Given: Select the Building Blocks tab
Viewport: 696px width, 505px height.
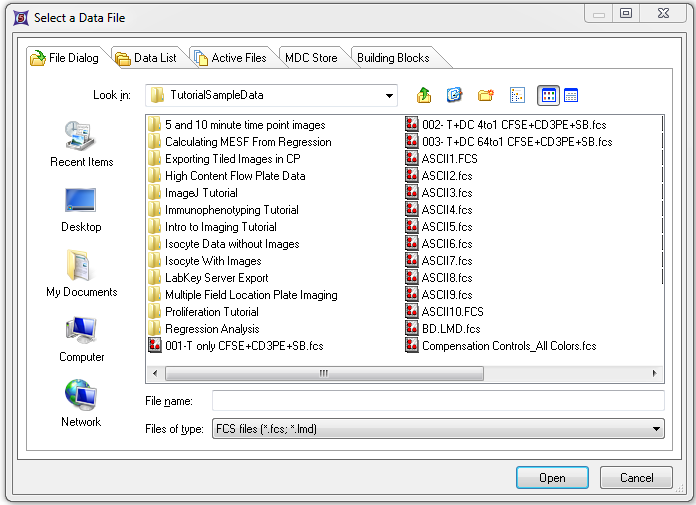Looking at the screenshot, I should point(393,58).
